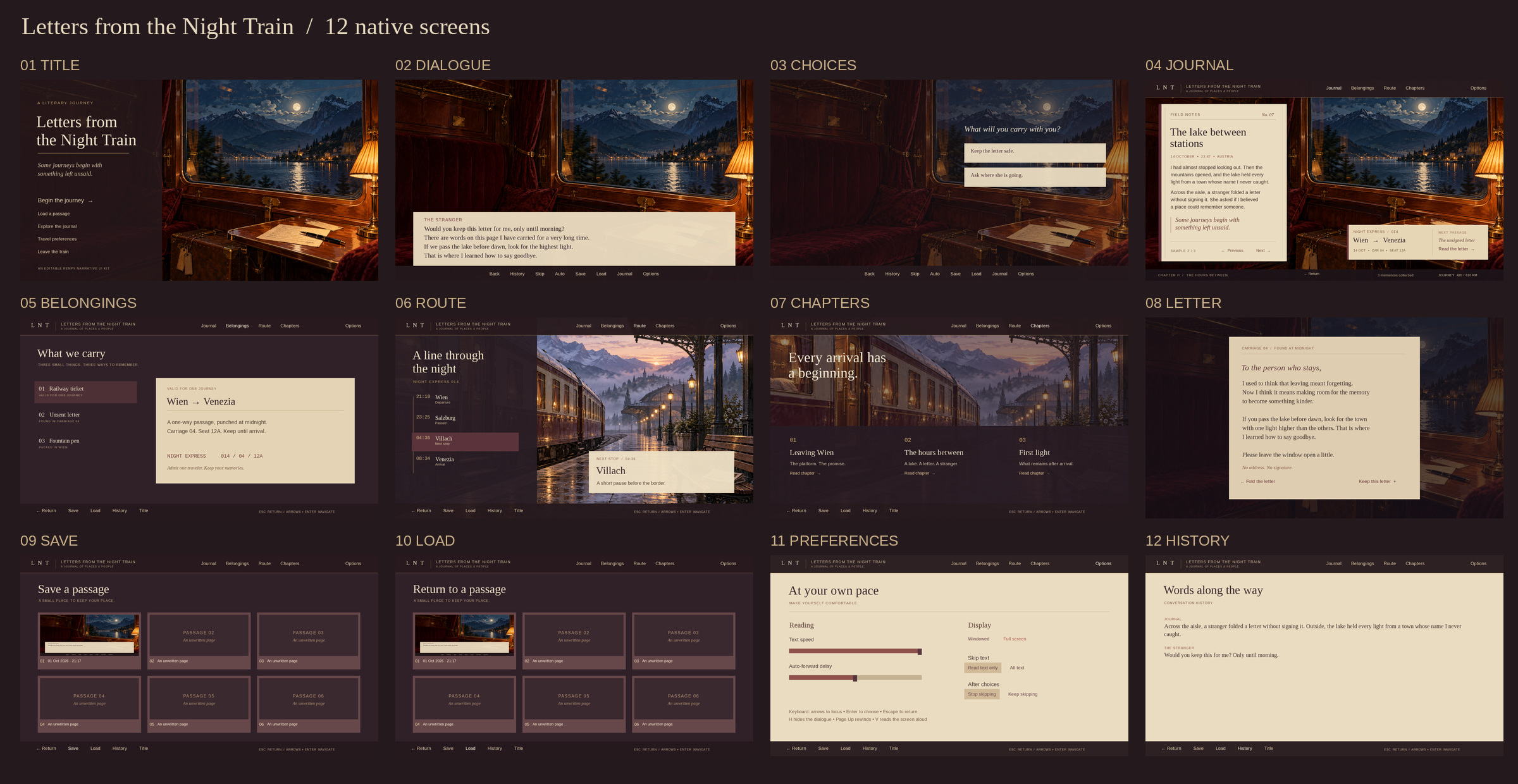
Task: Open Explore the journal on title screen
Action: [57, 226]
